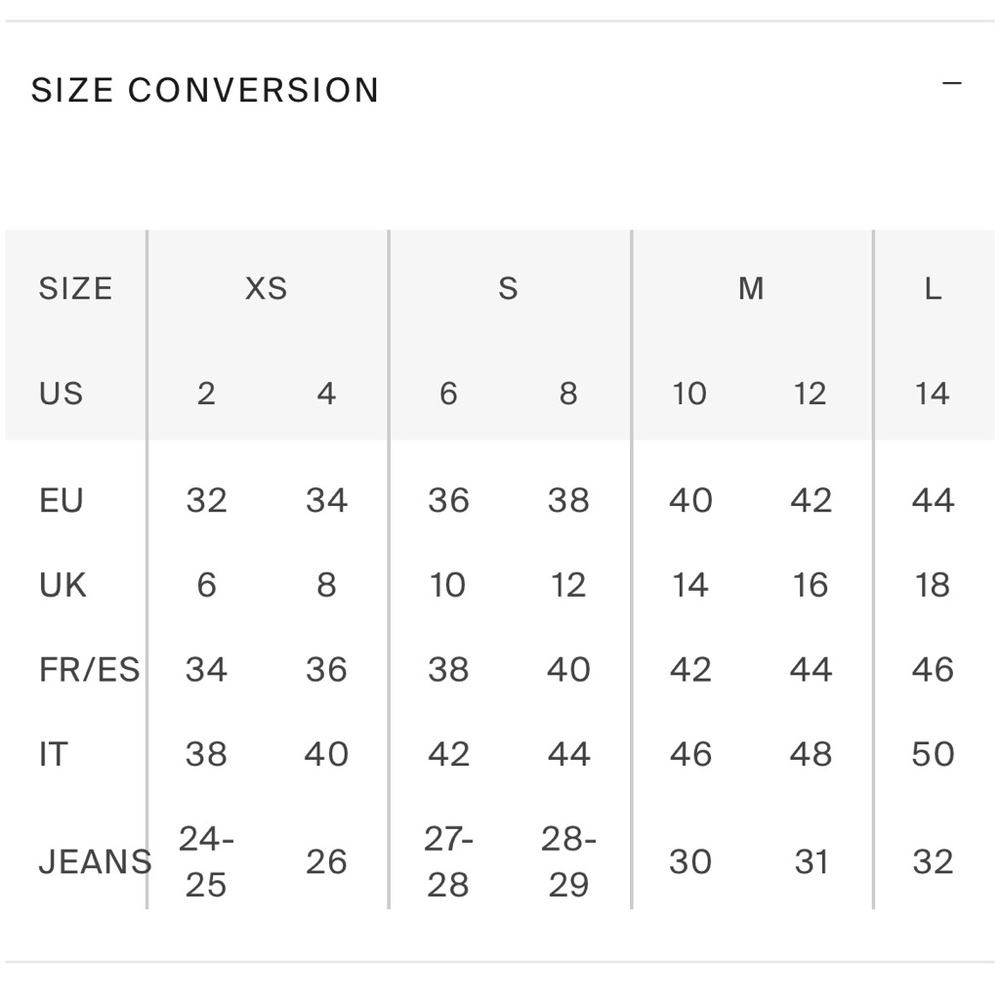Viewport: 1000px width, 1000px height.
Task: Select the S size column header
Action: pos(508,288)
